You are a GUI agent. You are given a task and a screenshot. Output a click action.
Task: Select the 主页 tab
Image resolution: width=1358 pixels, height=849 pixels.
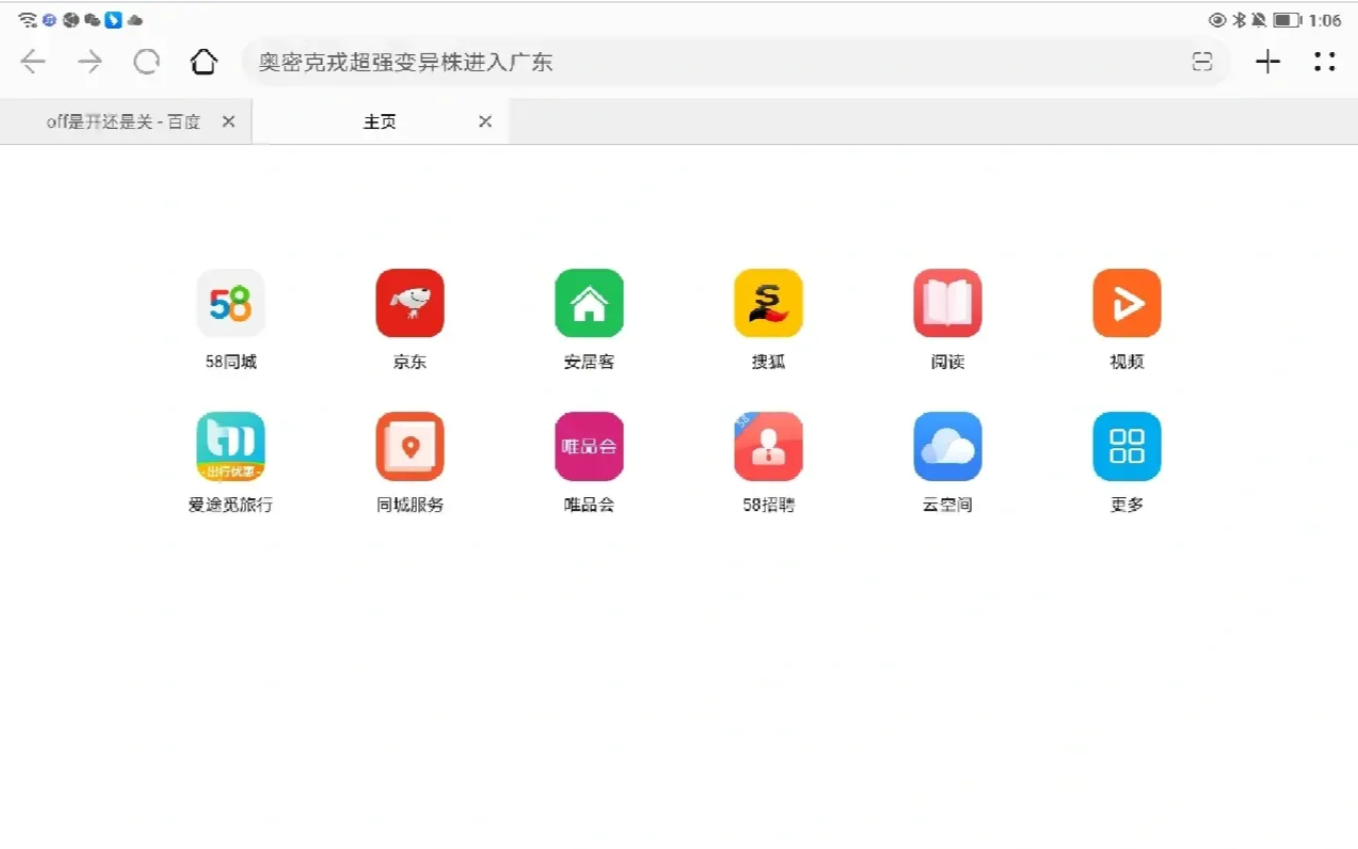[x=380, y=122]
